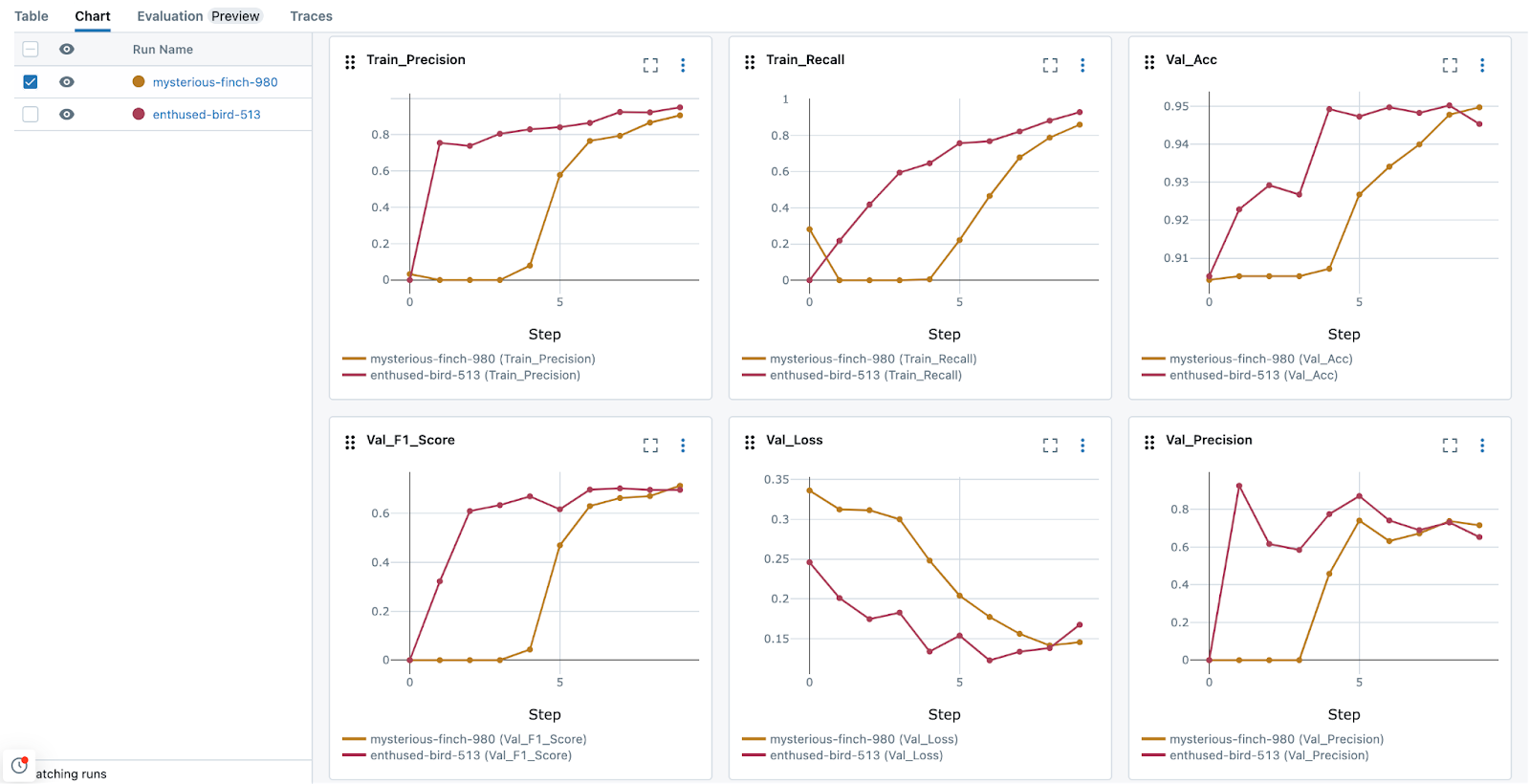The image size is (1530, 784).
Task: Open Val_Acc chart's three-dot menu
Action: point(1481,65)
